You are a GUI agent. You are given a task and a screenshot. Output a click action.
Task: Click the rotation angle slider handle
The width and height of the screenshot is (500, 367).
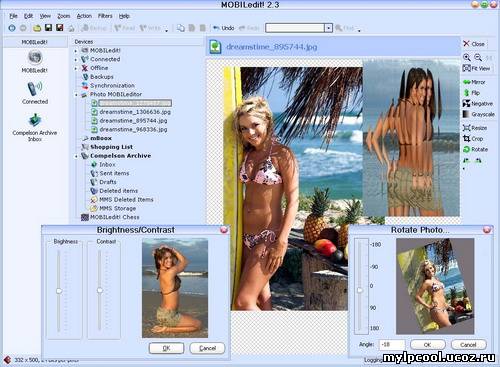pos(360,290)
